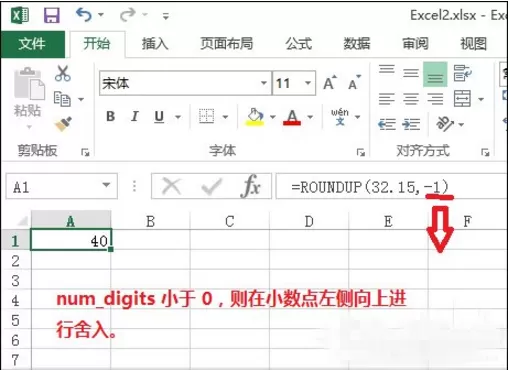The image size is (510, 370).
Task: Copy selection with copy icon
Action: [x=62, y=99]
